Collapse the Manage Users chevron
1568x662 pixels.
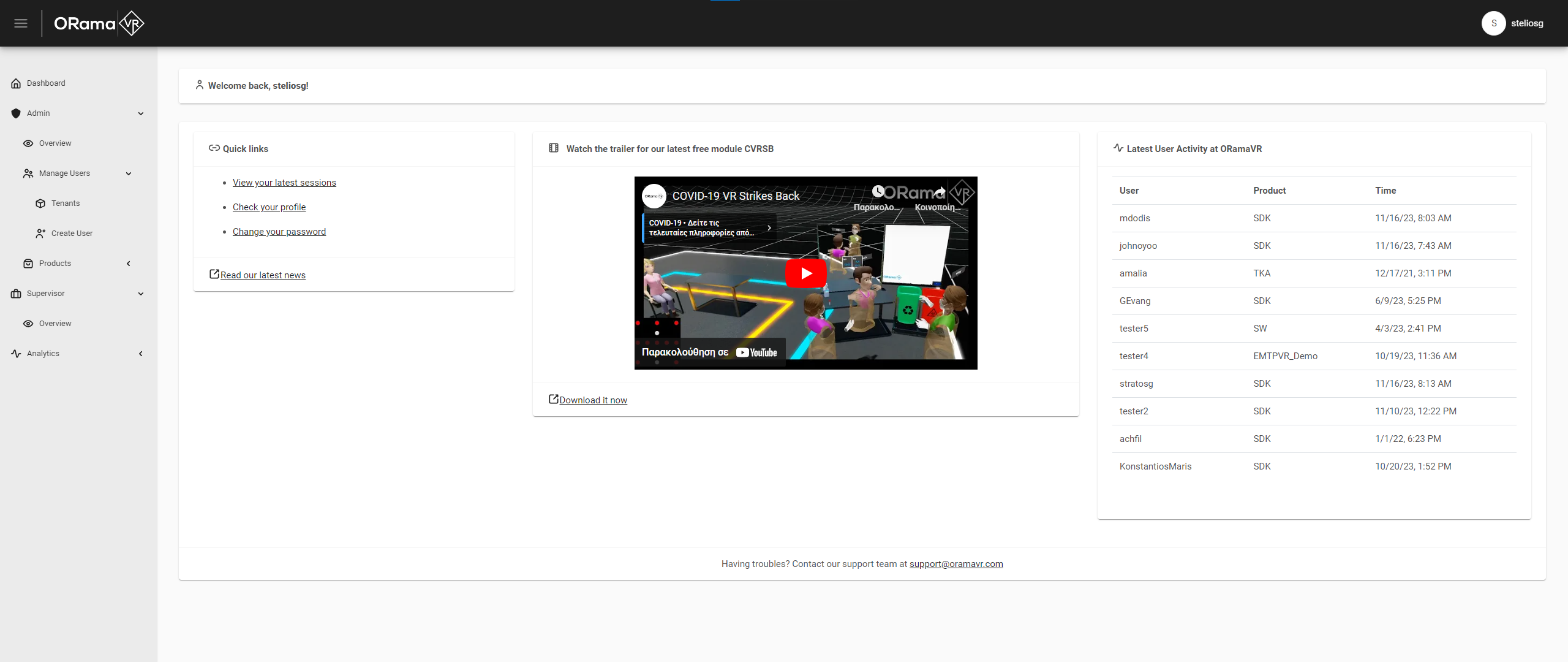(129, 173)
